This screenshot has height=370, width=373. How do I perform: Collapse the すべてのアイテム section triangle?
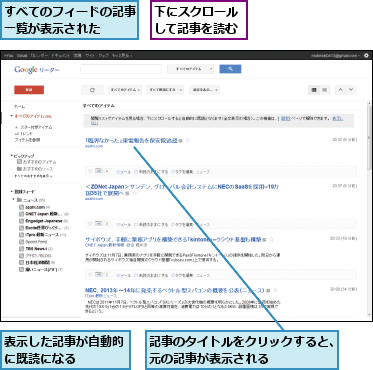(12, 116)
